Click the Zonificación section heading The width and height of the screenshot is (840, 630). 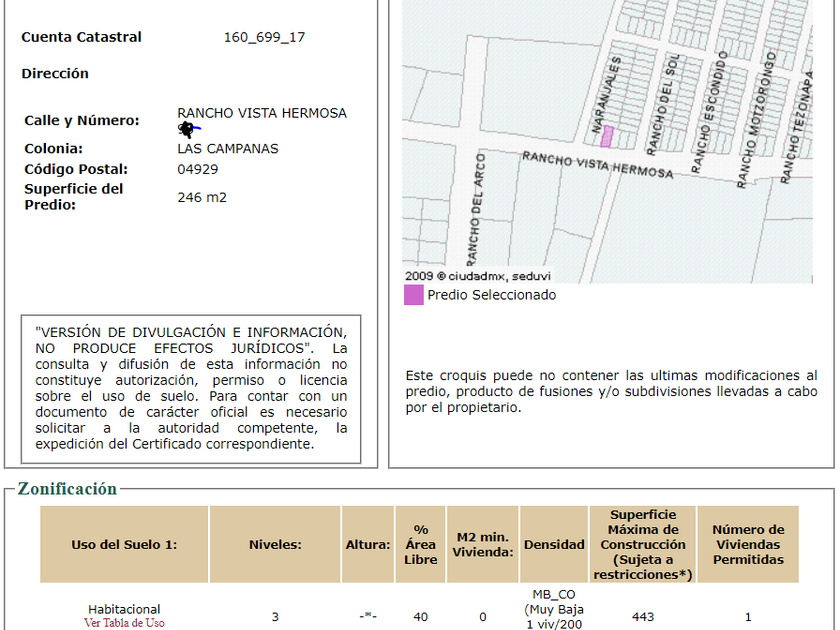point(67,489)
